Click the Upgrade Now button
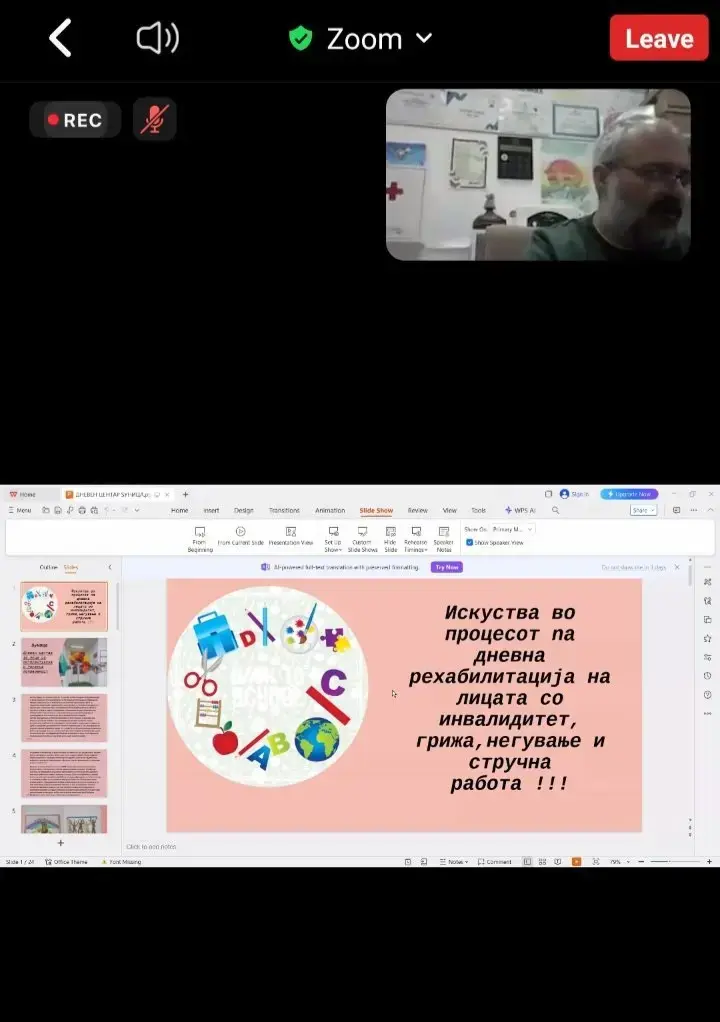Image resolution: width=720 pixels, height=1022 pixels. (x=629, y=494)
